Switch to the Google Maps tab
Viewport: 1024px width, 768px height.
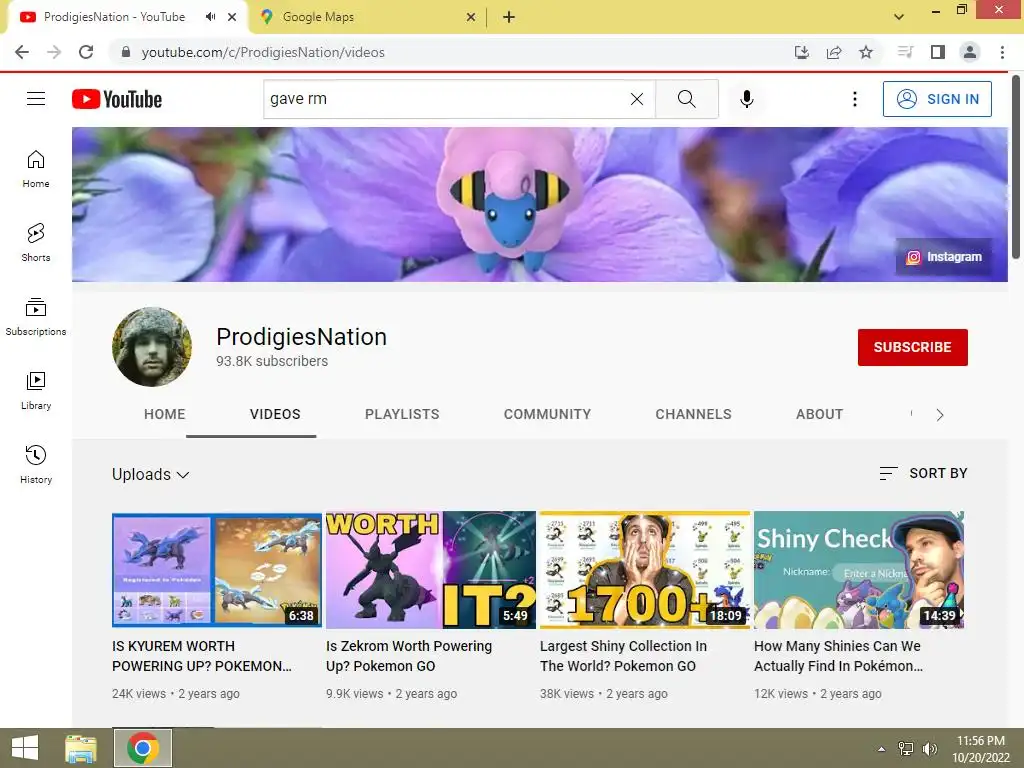pyautogui.click(x=366, y=17)
